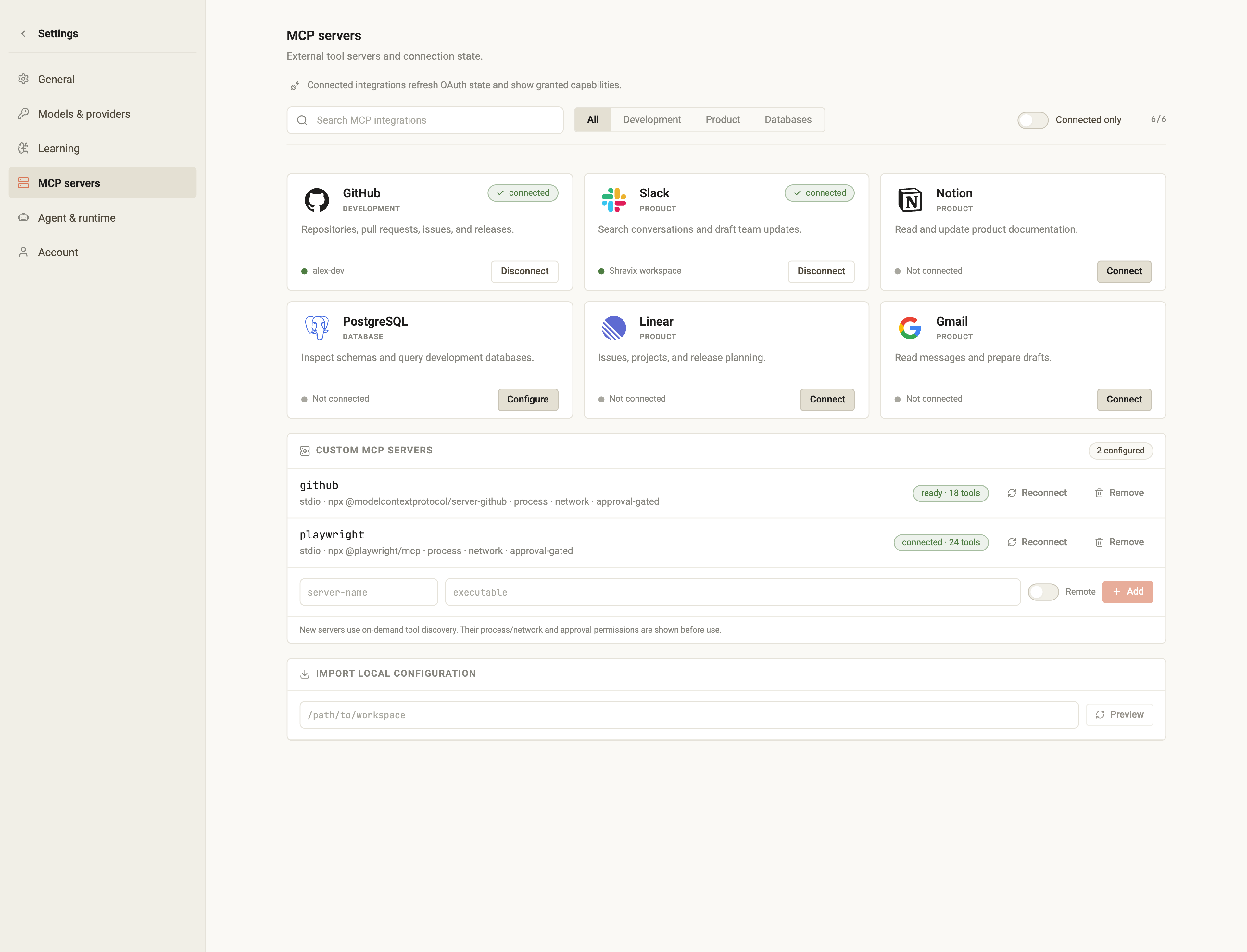Click the server-name input field
1247x952 pixels.
click(x=369, y=592)
